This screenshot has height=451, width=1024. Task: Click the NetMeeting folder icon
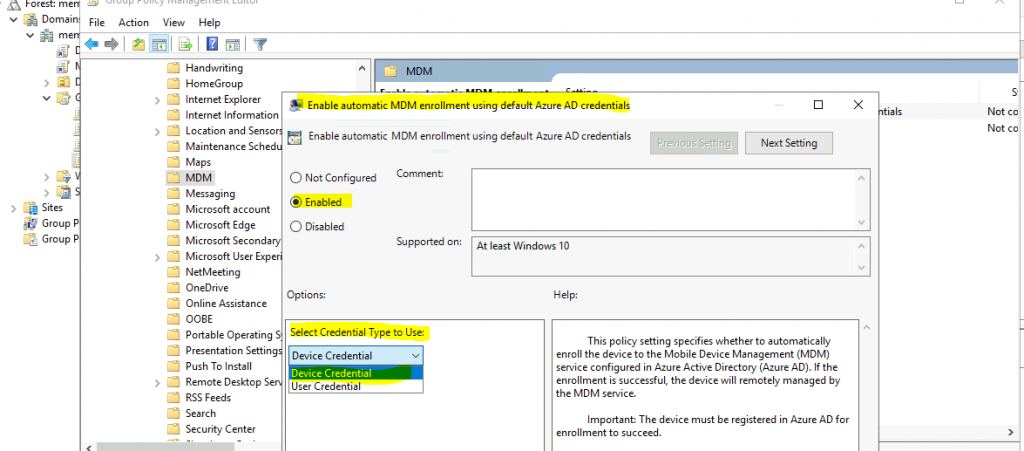click(173, 272)
